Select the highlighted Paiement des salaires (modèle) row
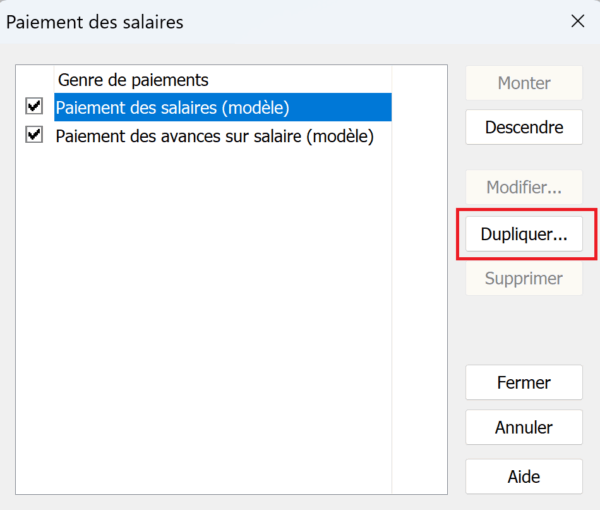 point(223,108)
